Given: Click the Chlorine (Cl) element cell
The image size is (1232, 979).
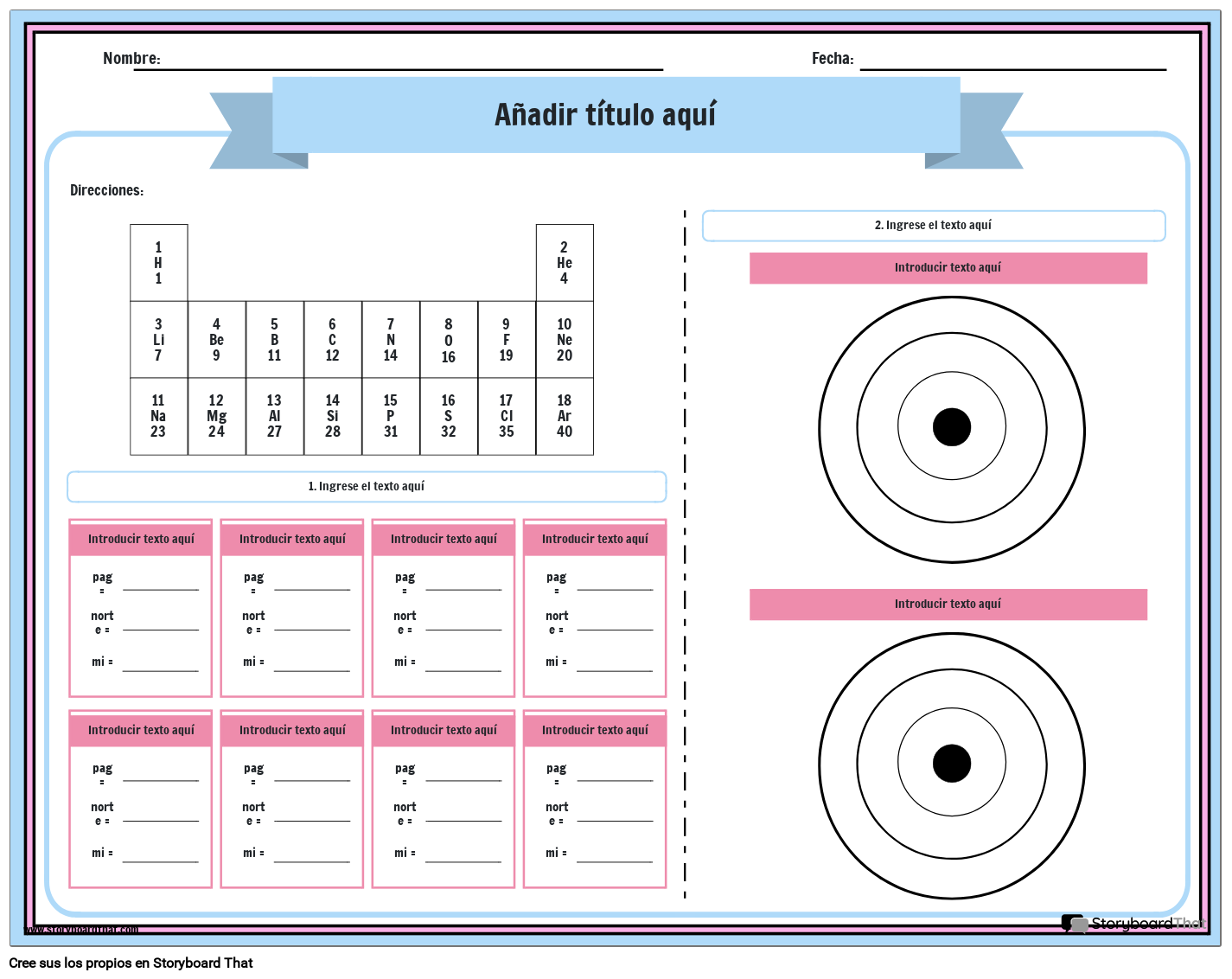Looking at the screenshot, I should (x=507, y=416).
